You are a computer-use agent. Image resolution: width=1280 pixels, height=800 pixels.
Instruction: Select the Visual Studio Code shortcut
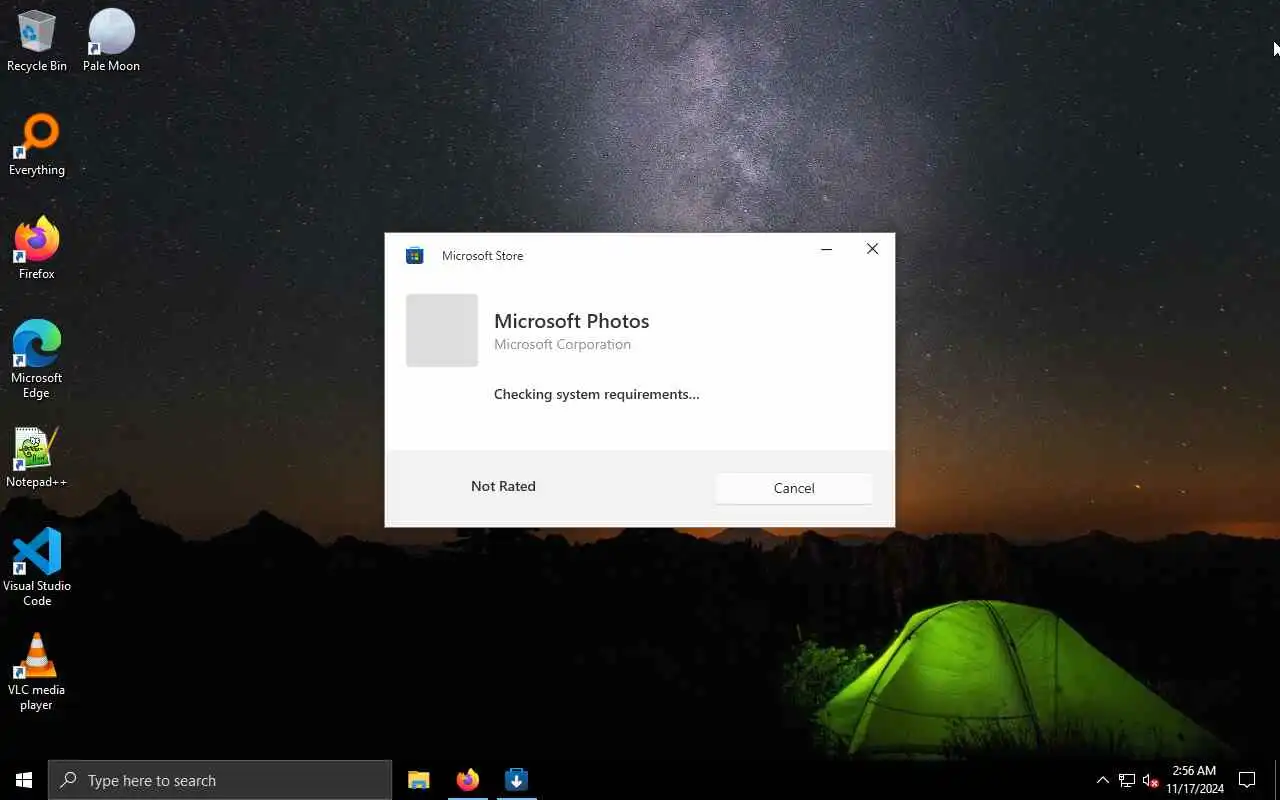pyautogui.click(x=37, y=568)
